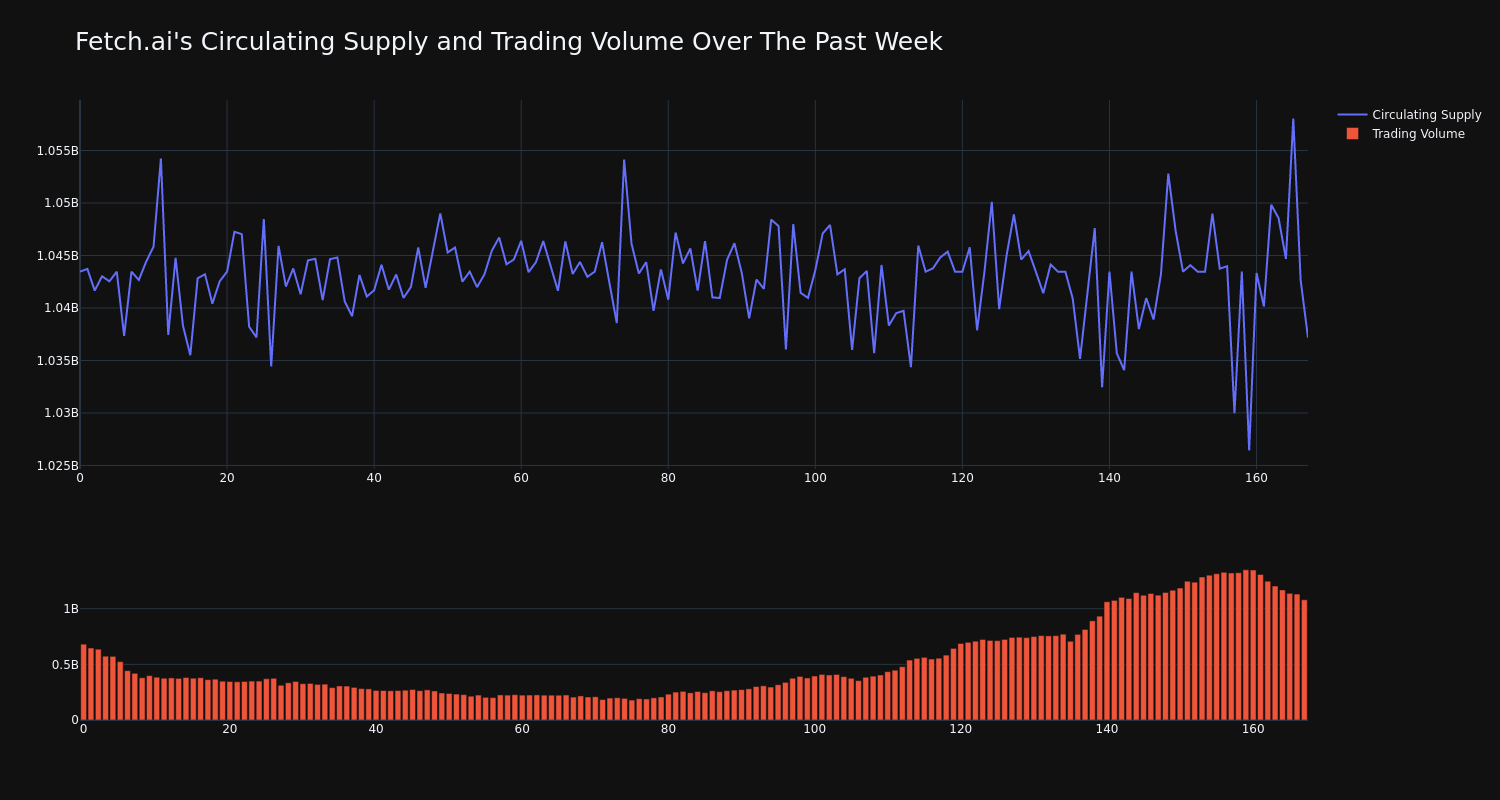Click the 1.04B y-axis label

(60, 308)
